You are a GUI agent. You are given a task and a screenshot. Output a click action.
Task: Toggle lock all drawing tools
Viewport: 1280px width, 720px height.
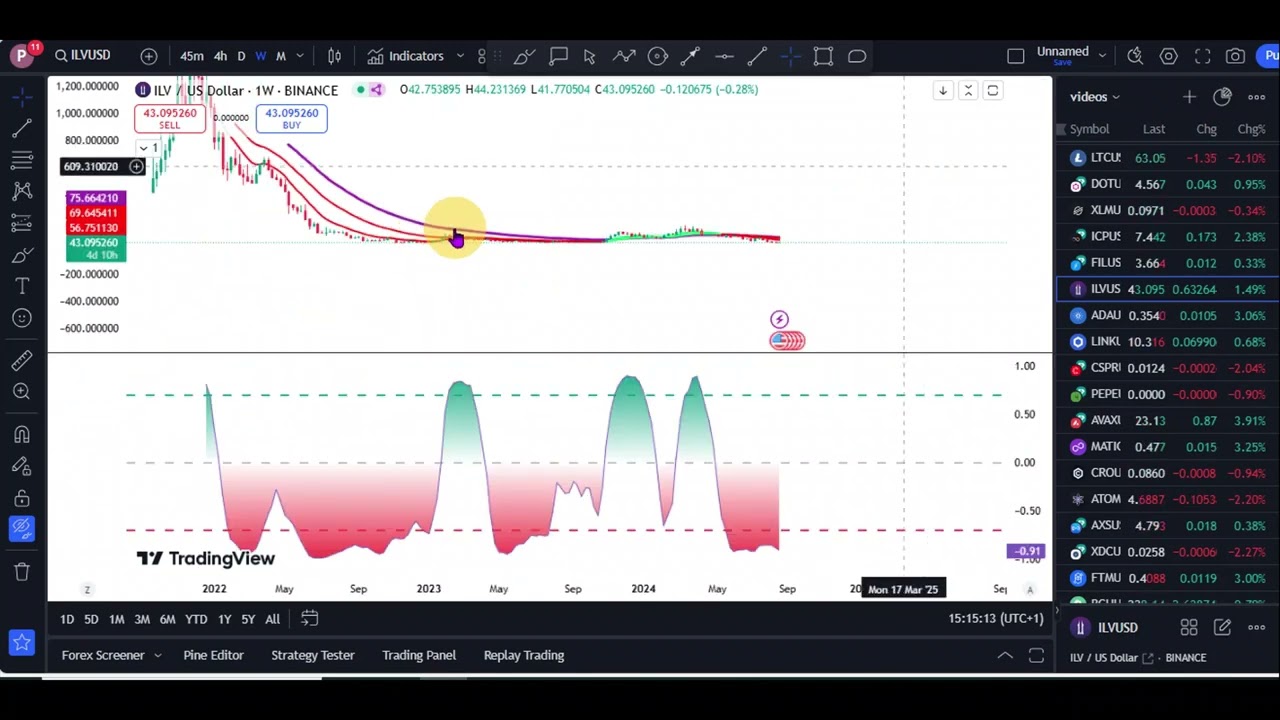(x=22, y=498)
